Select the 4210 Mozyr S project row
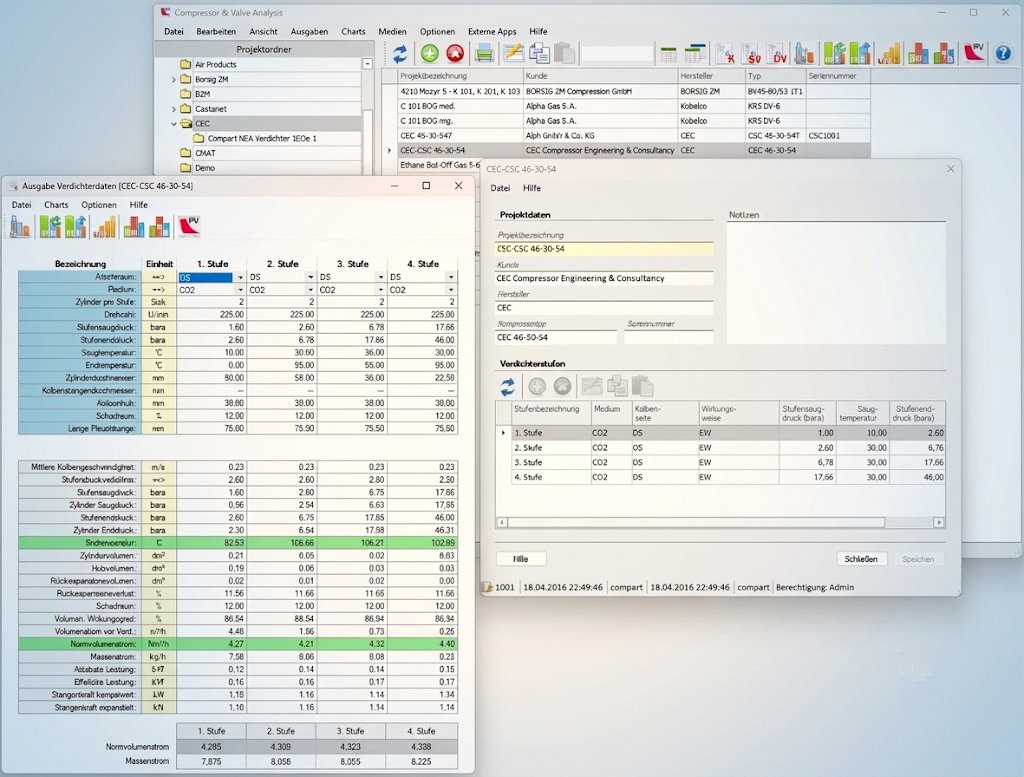 (626, 91)
